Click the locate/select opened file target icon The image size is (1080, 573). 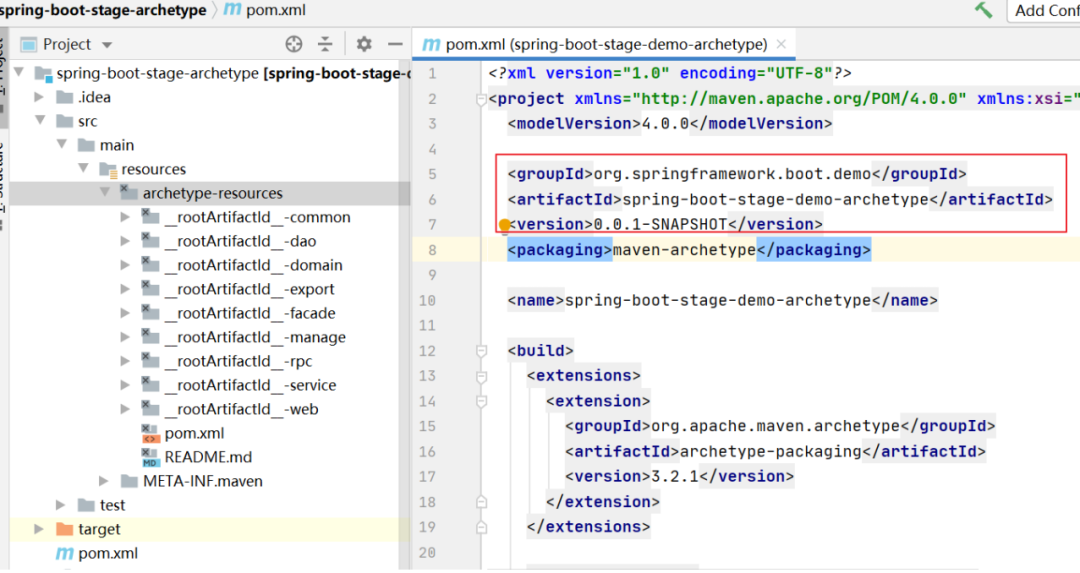coord(294,44)
